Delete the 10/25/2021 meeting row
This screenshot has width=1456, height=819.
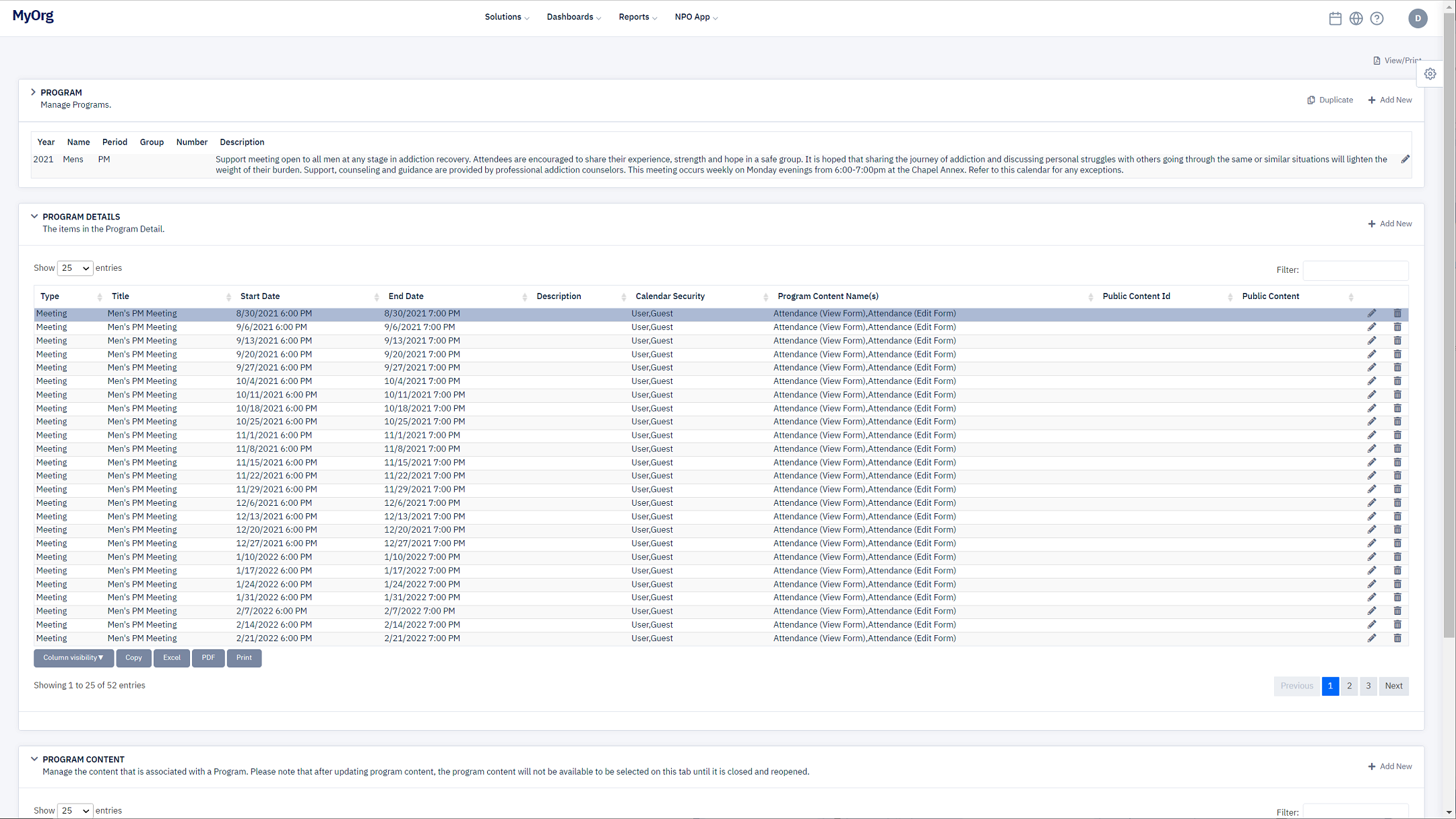tap(1397, 422)
